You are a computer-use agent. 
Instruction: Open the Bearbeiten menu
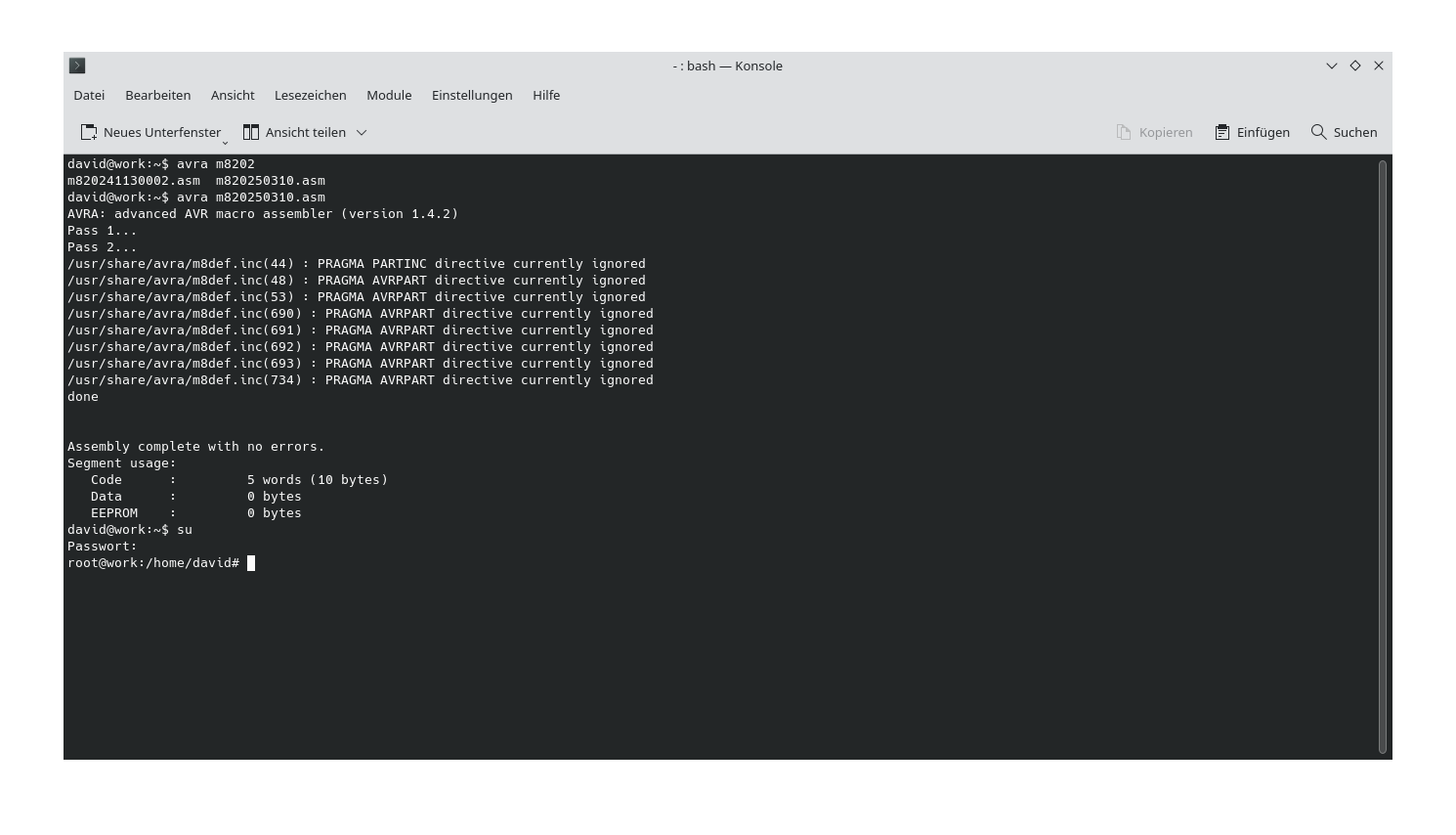pos(157,95)
